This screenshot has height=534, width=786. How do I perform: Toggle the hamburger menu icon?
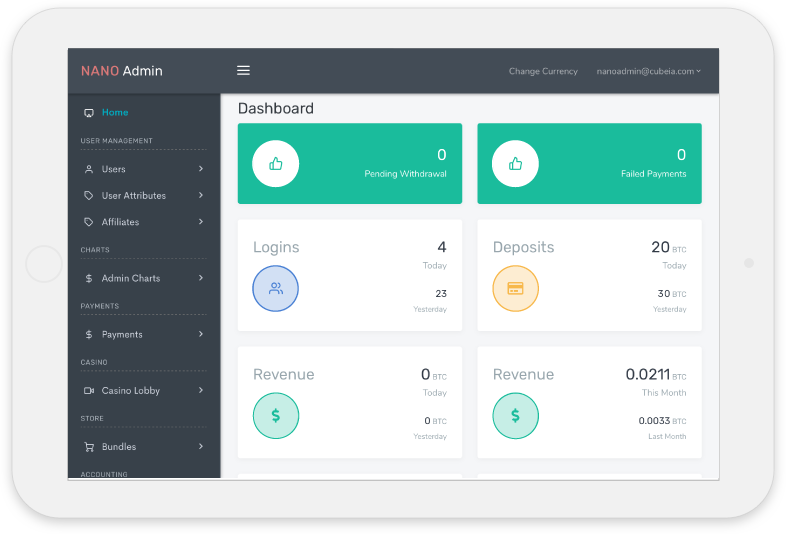[243, 70]
